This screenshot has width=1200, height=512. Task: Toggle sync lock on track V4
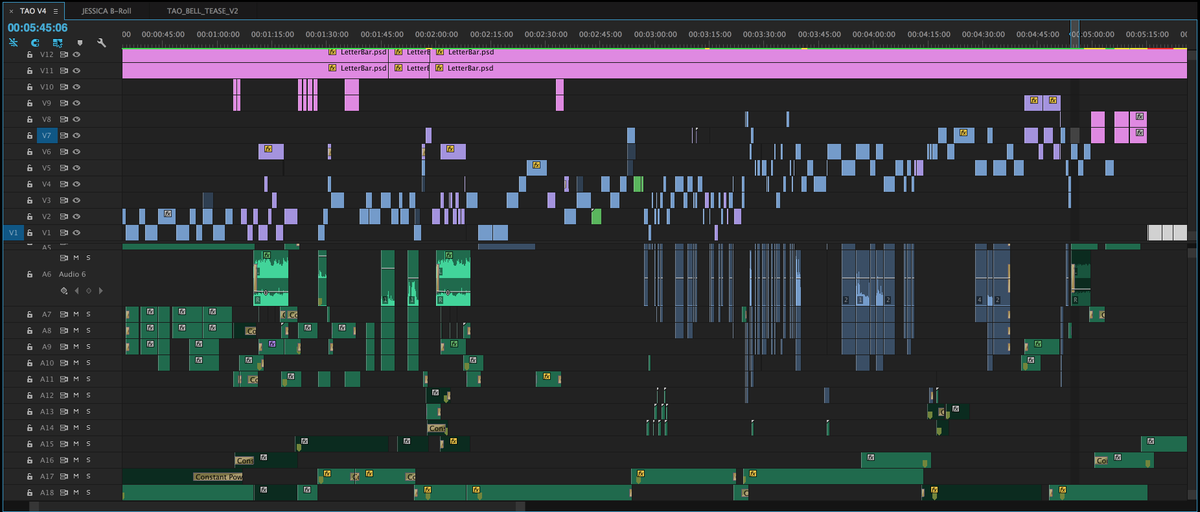pyautogui.click(x=64, y=184)
